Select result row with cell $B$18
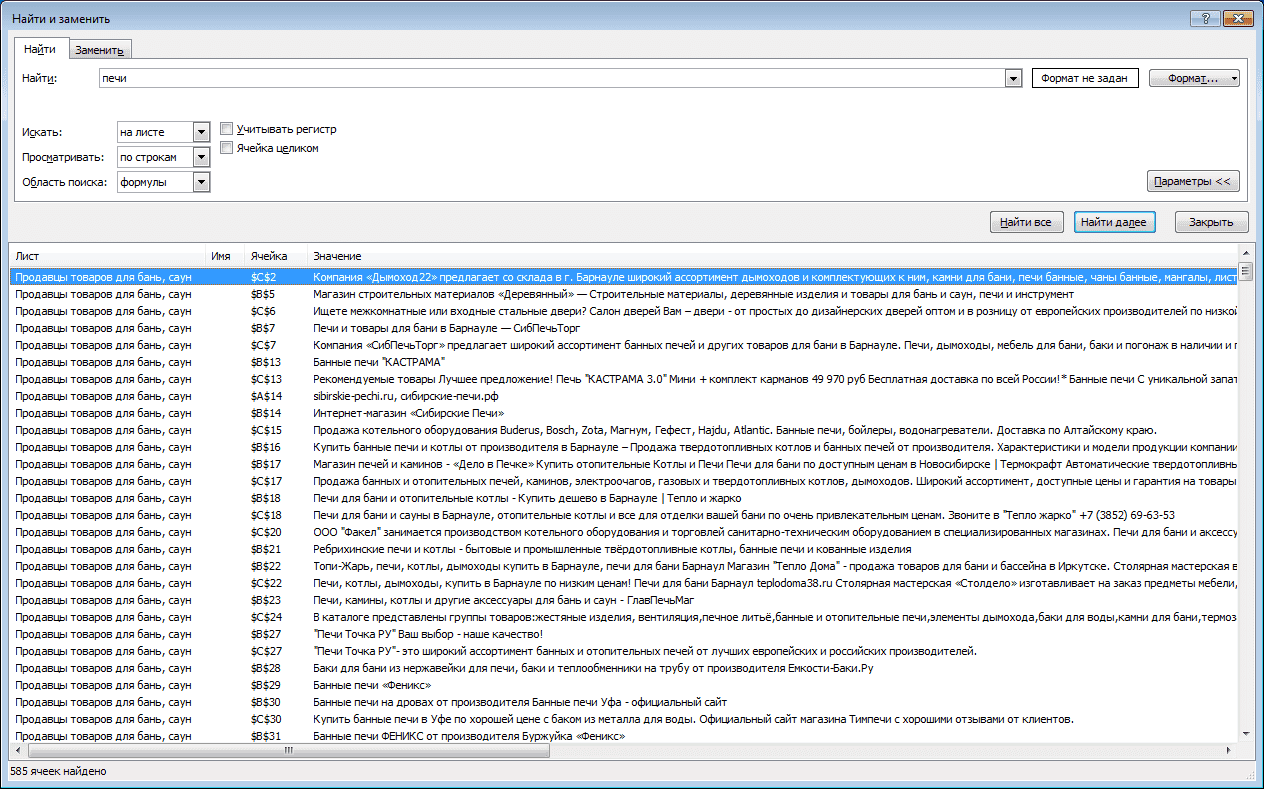Image resolution: width=1264 pixels, height=789 pixels. [624, 498]
